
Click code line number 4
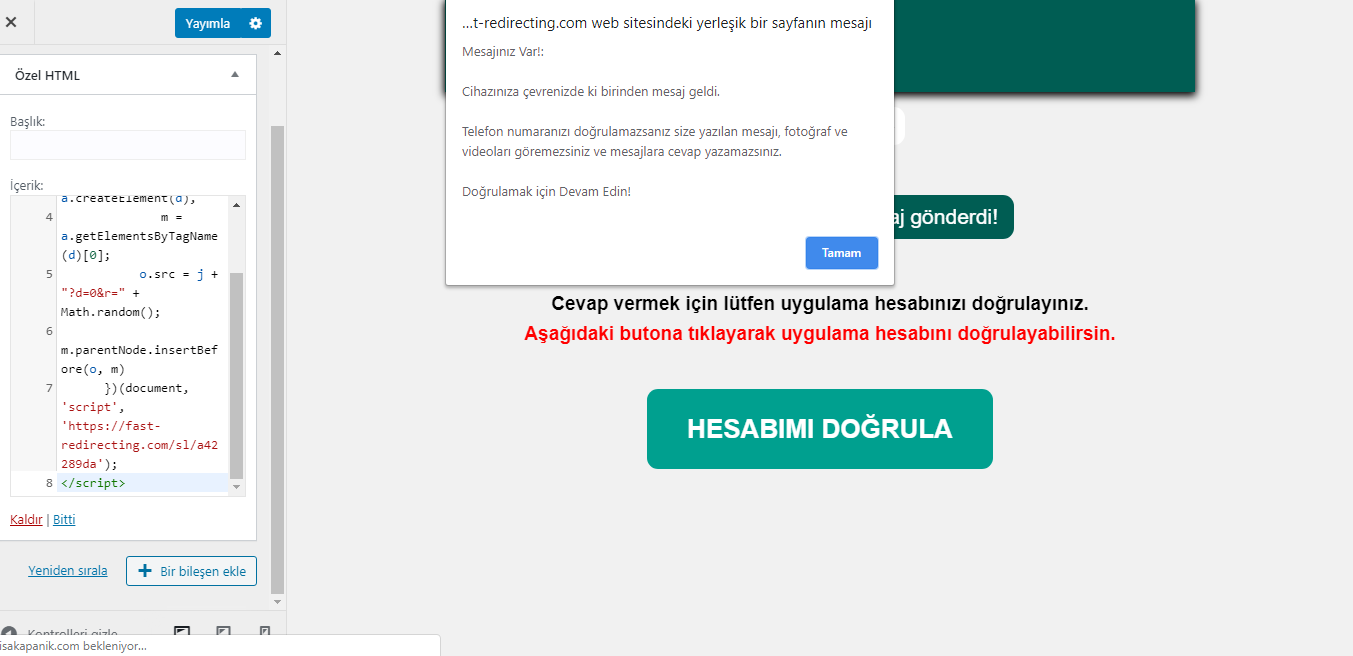48,217
